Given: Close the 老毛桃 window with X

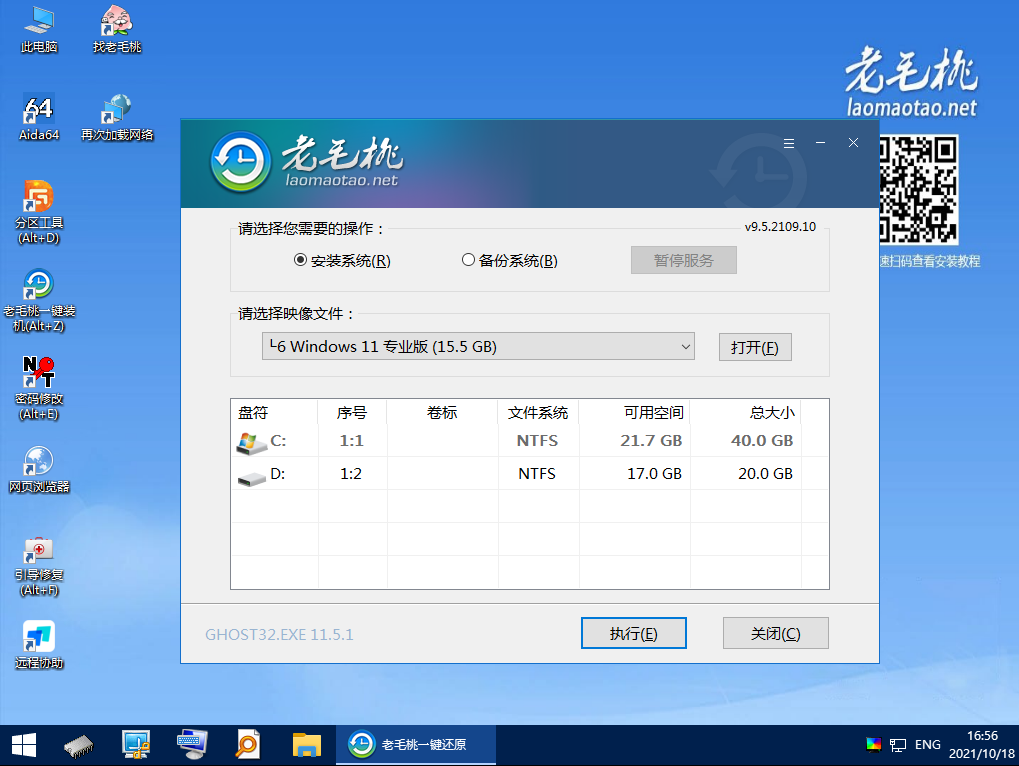Looking at the screenshot, I should tap(853, 143).
